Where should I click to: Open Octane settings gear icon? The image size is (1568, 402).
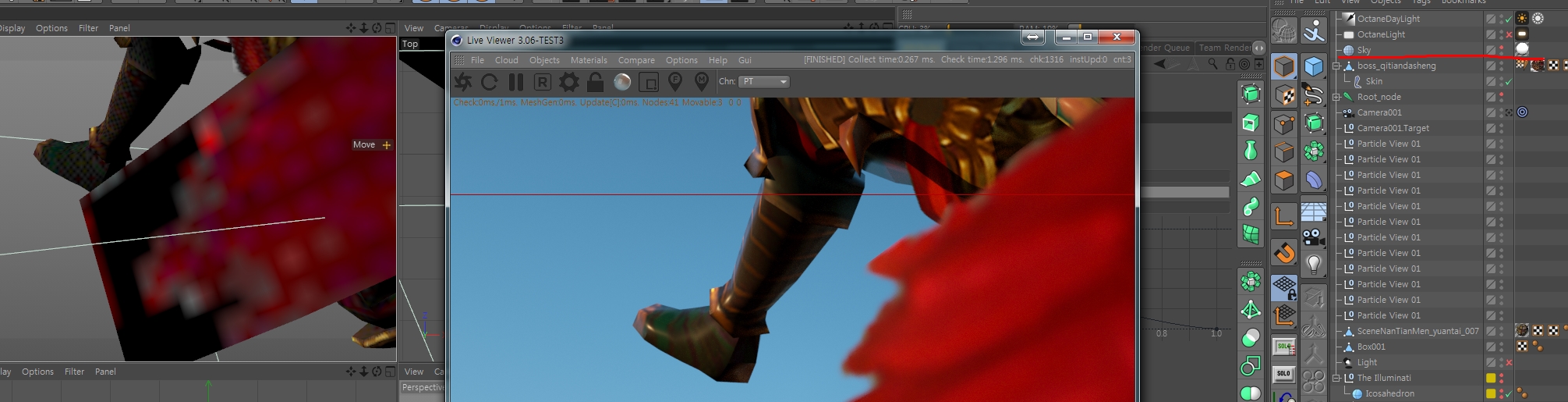[569, 81]
